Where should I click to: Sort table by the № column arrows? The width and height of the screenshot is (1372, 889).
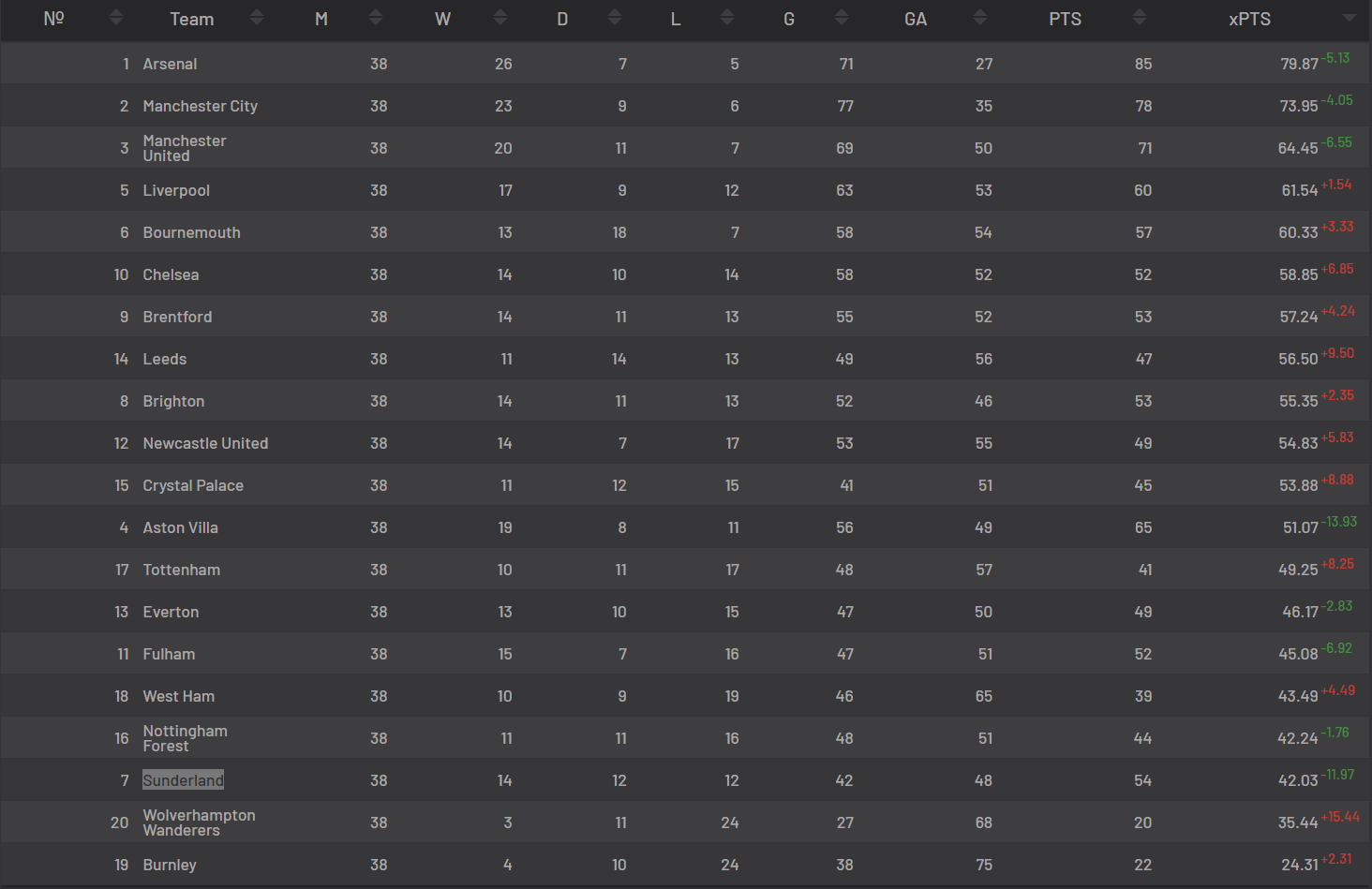point(116,17)
